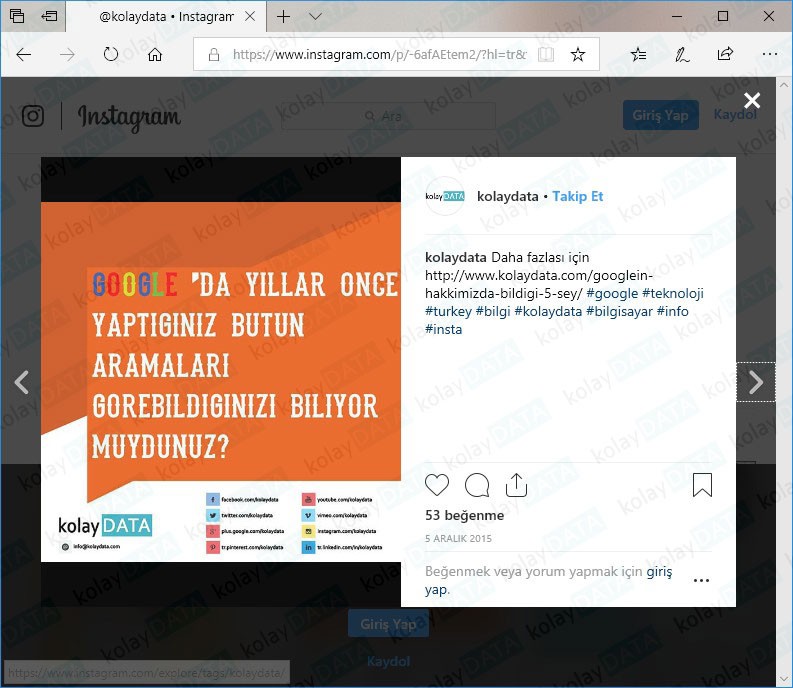Click the post image with Google text
Image resolution: width=793 pixels, height=688 pixels.
(x=221, y=382)
